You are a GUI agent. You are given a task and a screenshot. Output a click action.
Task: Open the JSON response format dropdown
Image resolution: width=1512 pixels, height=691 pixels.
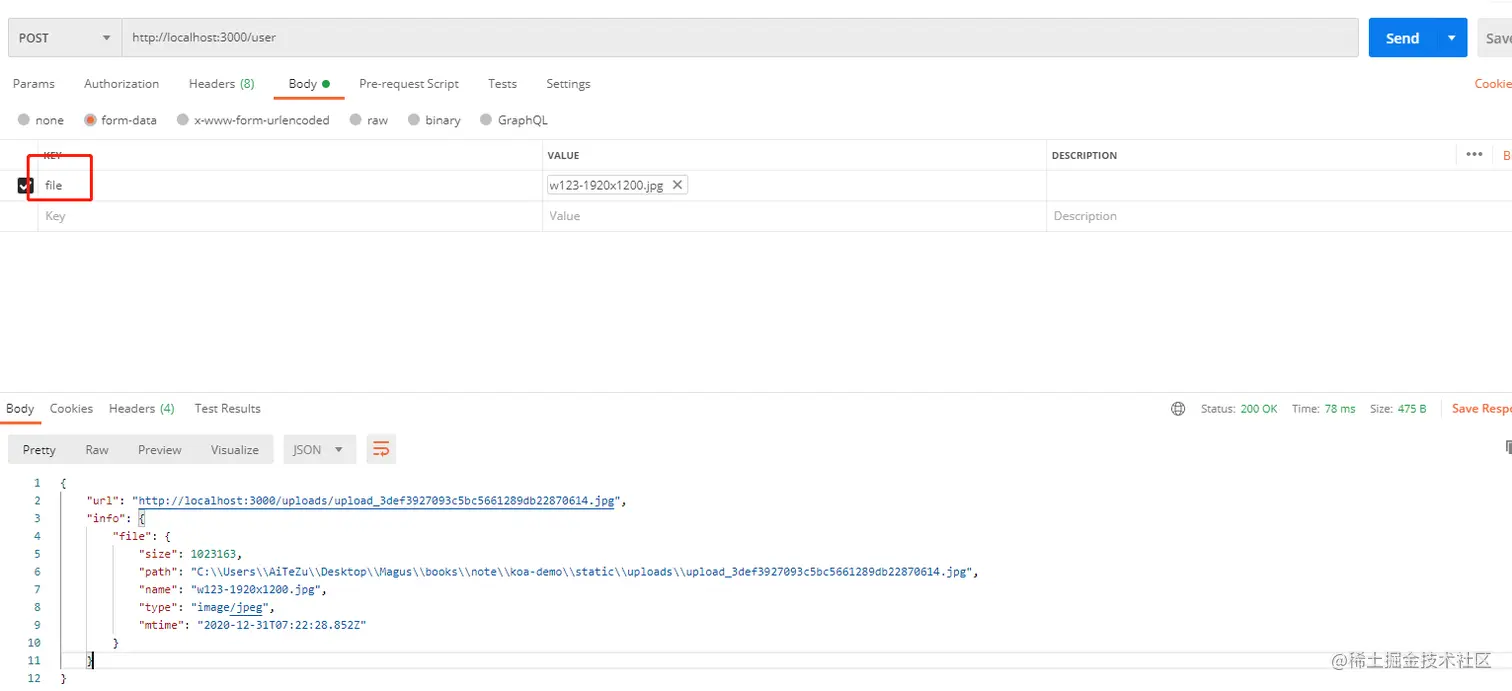[319, 450]
